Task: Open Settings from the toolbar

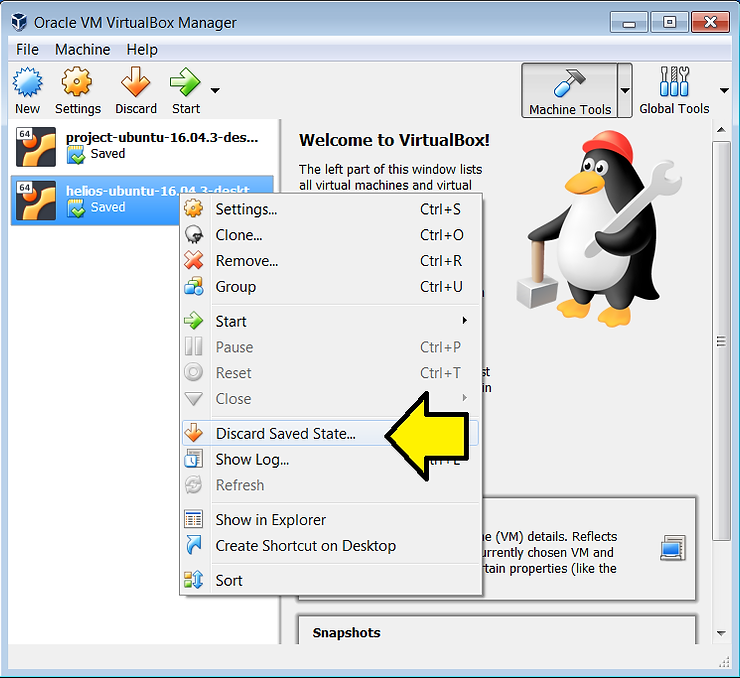Action: tap(77, 89)
